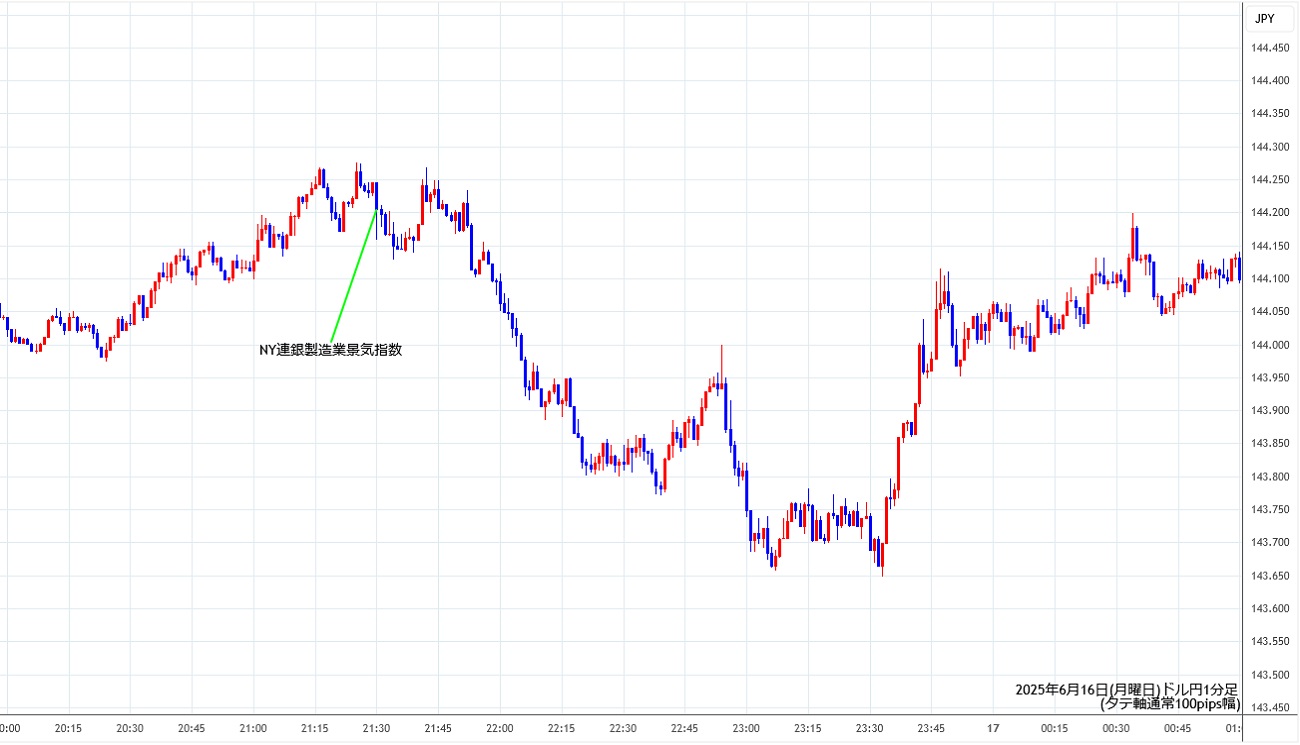Click the 144.050 price axis label
Viewport: 1300px width, 745px height.
pos(1270,312)
